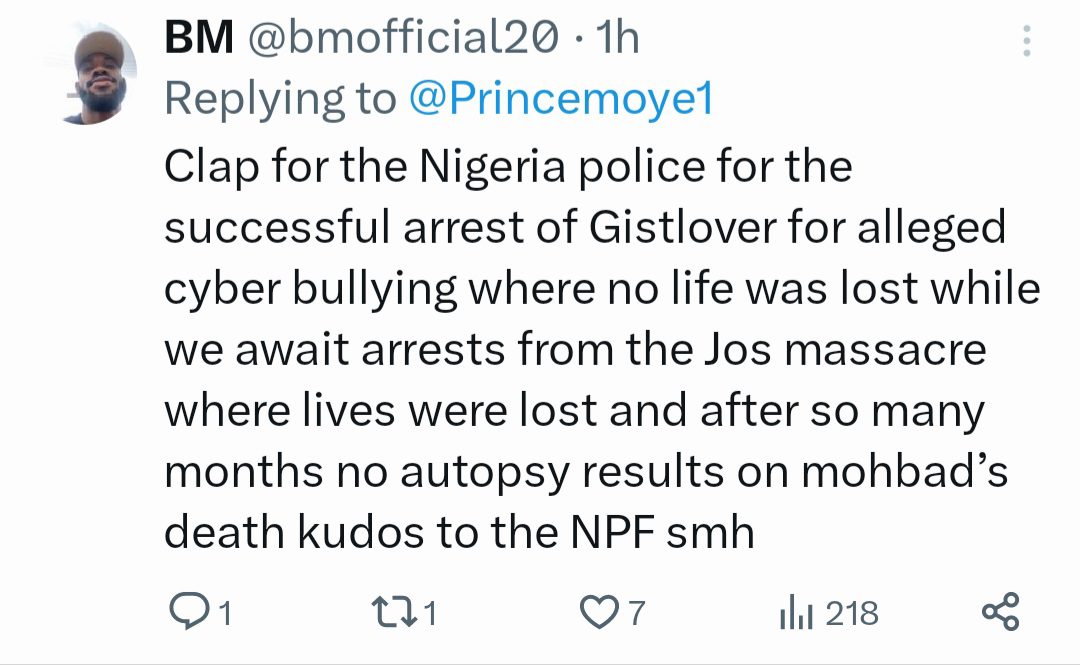
Task: Click the 1h timestamp
Action: (617, 39)
